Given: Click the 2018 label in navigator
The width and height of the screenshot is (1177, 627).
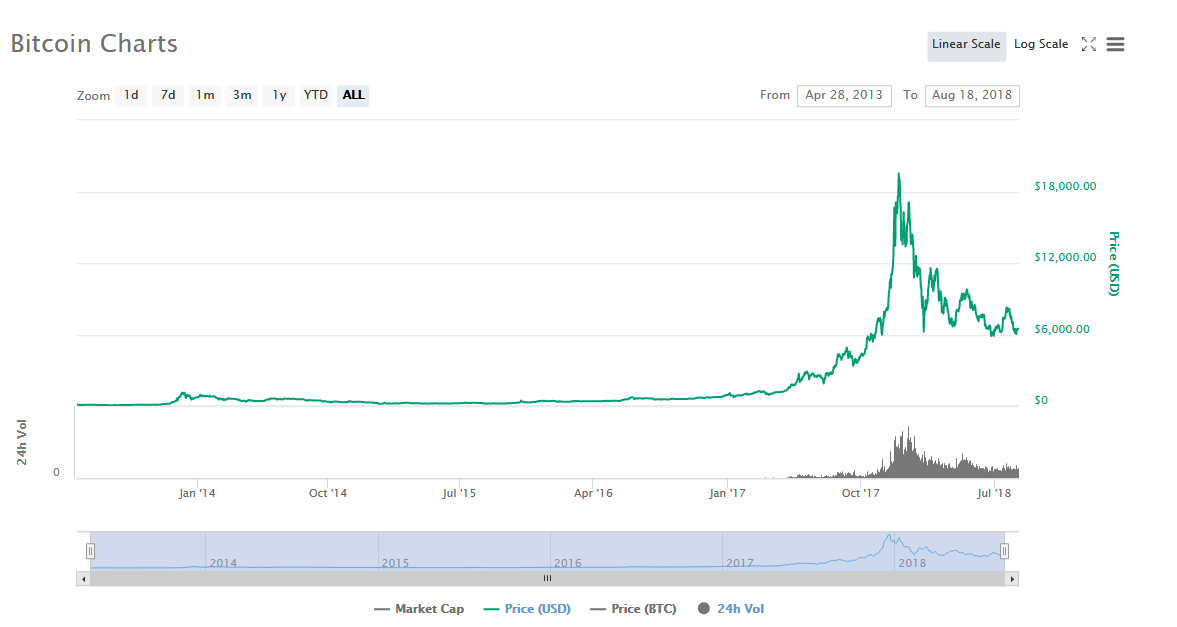Looking at the screenshot, I should click(x=912, y=563).
